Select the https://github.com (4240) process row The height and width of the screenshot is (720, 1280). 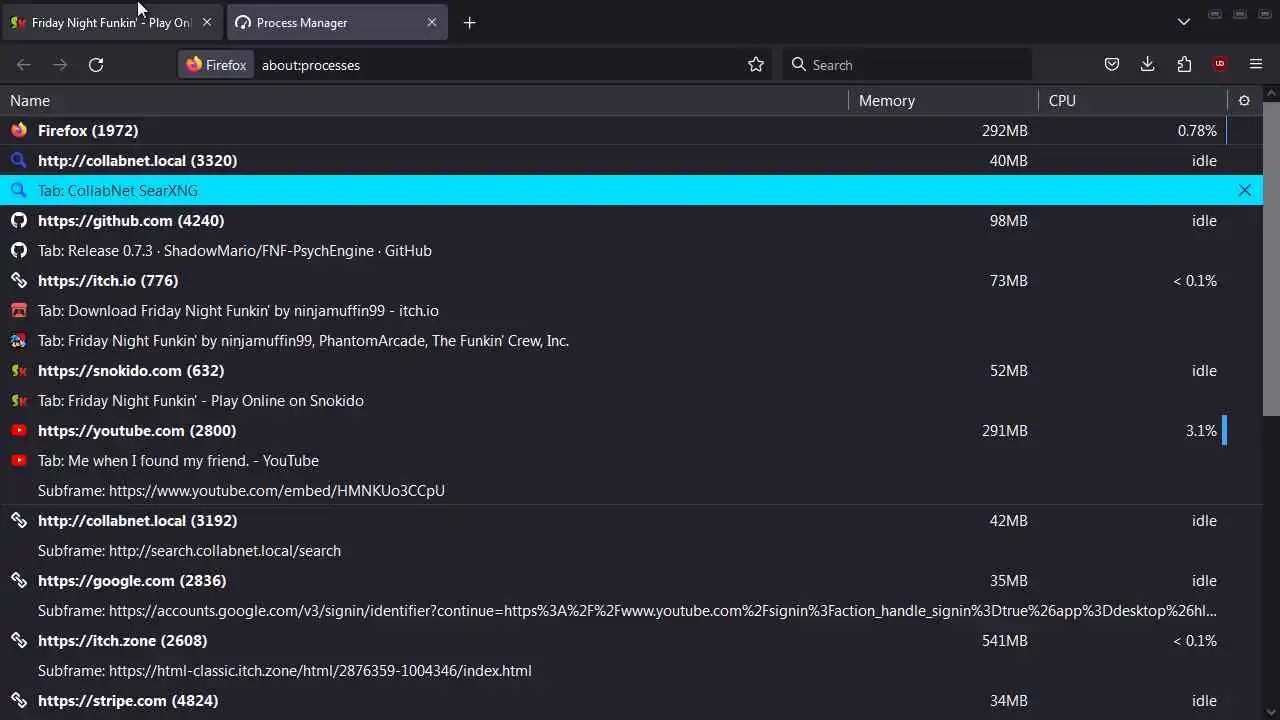coord(631,220)
